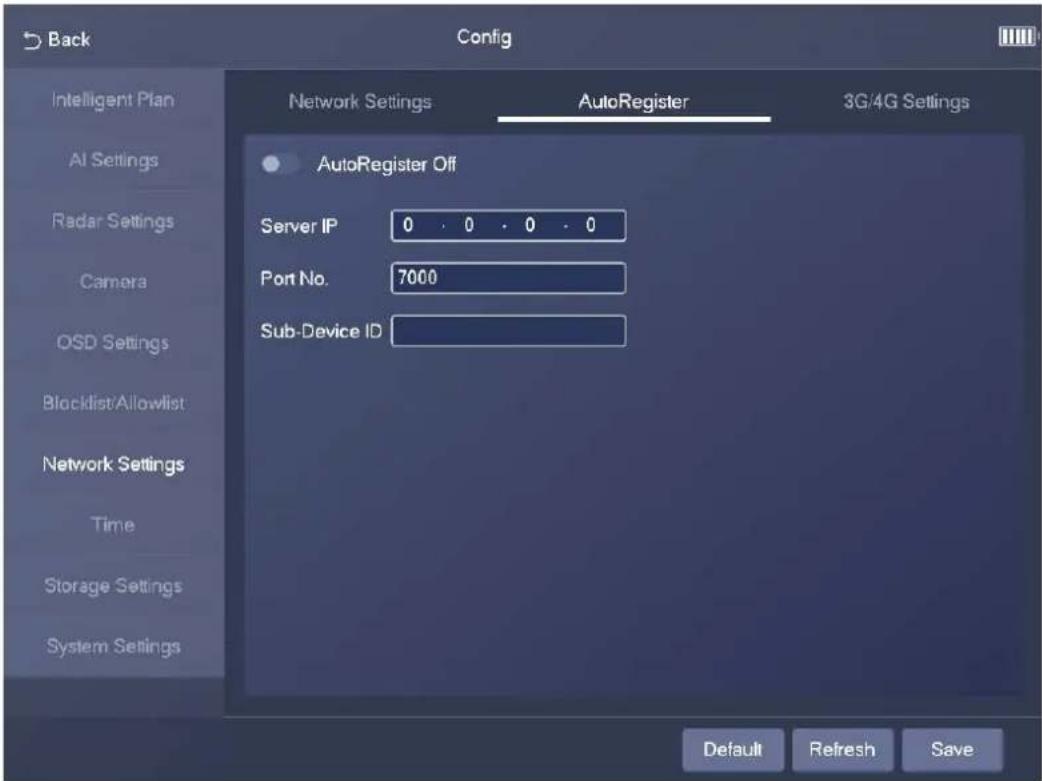
Task: Open AI Settings in sidebar
Action: click(x=114, y=160)
